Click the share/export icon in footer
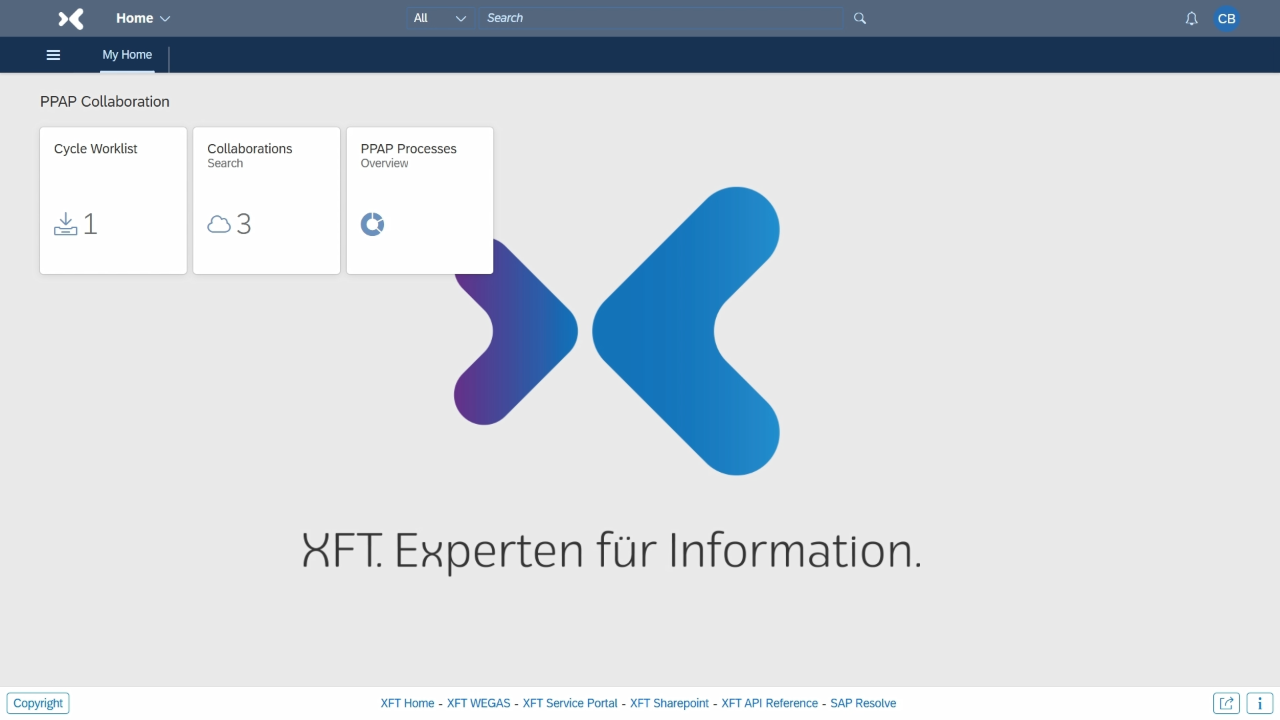The image size is (1280, 720). tap(1226, 703)
